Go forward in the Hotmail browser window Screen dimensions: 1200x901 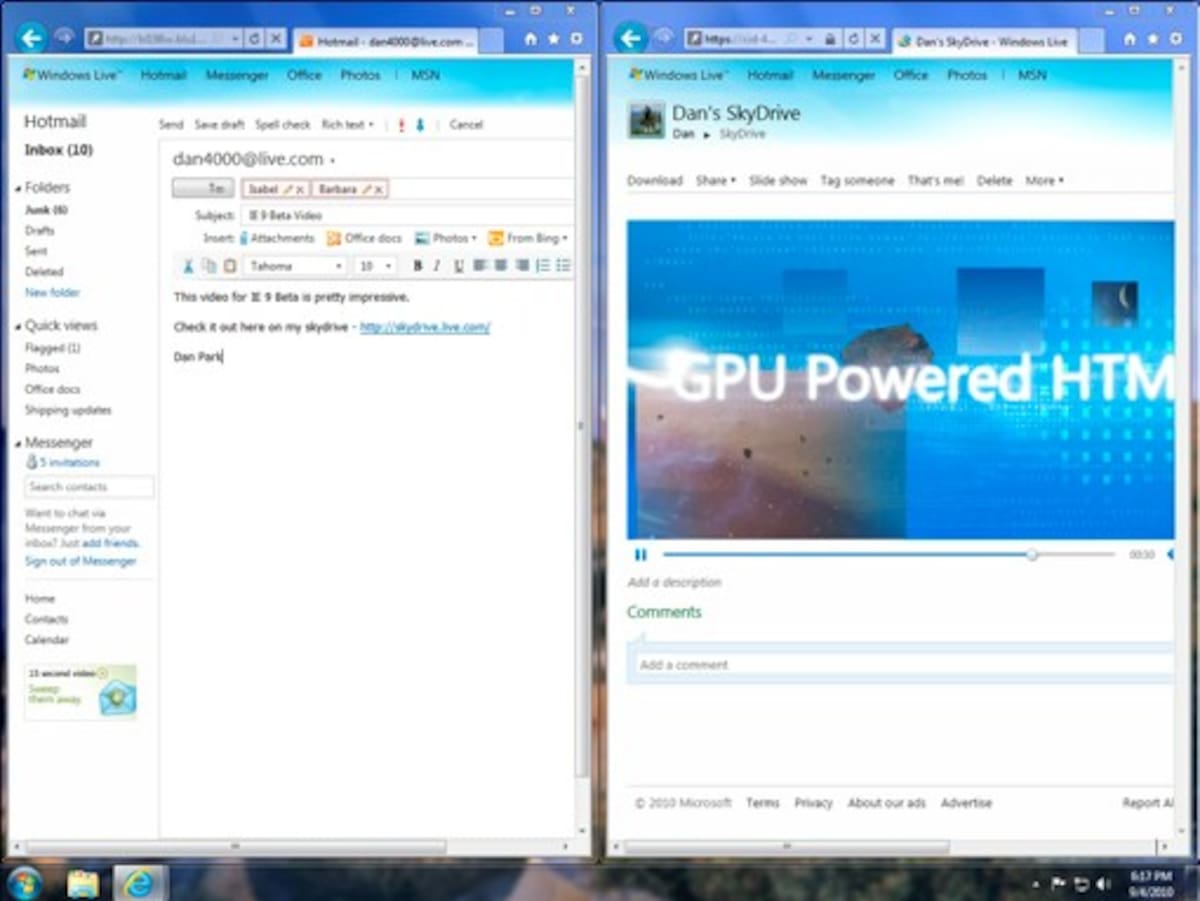pos(64,37)
